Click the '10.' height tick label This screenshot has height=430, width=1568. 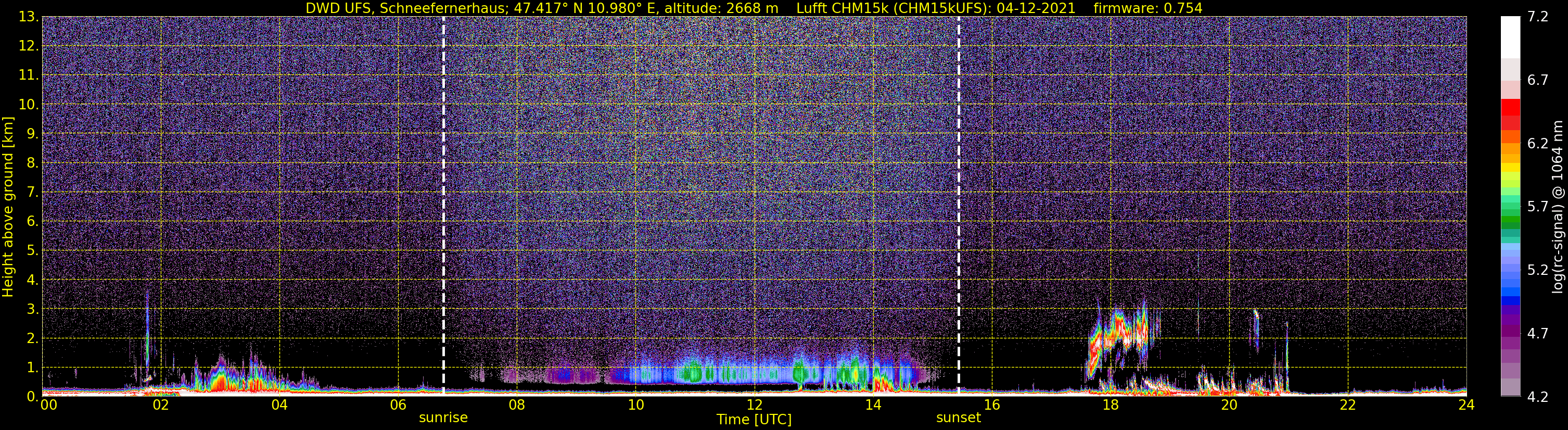[28, 105]
